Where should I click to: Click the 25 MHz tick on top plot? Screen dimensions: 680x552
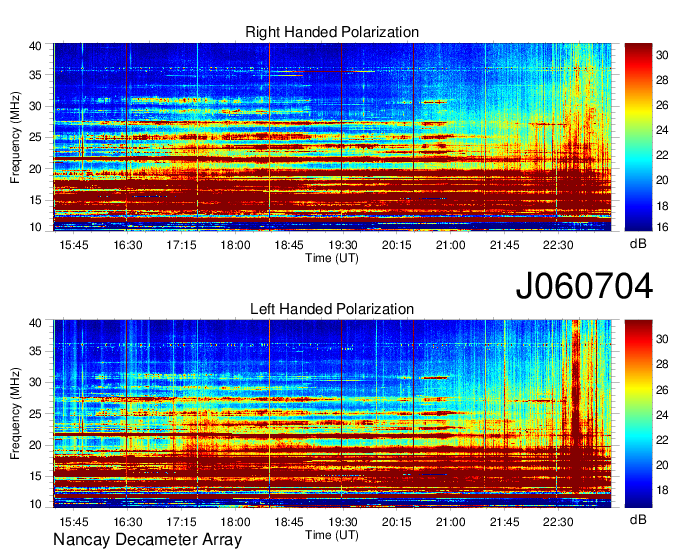point(36,137)
